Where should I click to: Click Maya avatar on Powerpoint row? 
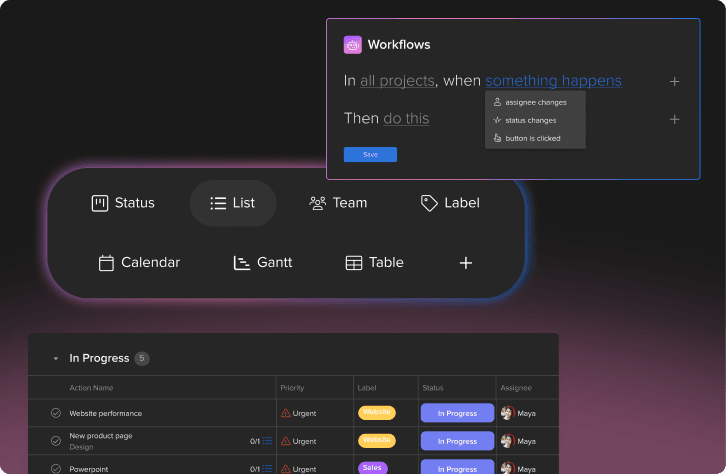pyautogui.click(x=508, y=468)
